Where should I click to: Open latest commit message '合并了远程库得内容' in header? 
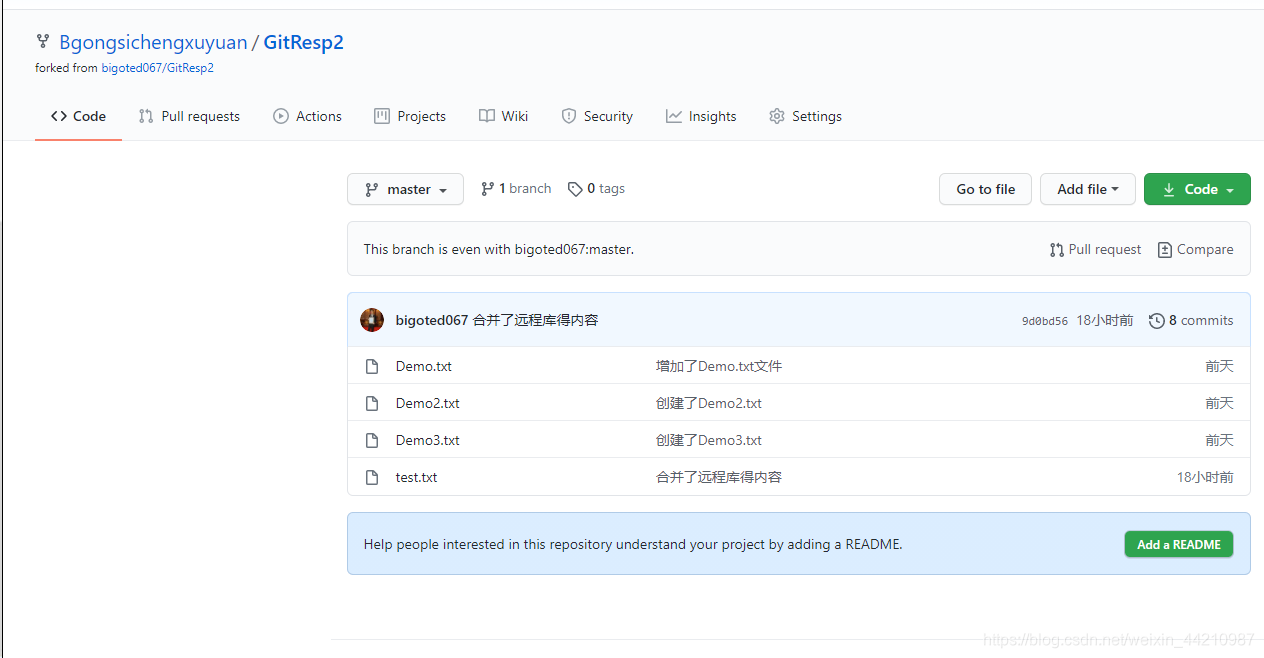[x=535, y=320]
